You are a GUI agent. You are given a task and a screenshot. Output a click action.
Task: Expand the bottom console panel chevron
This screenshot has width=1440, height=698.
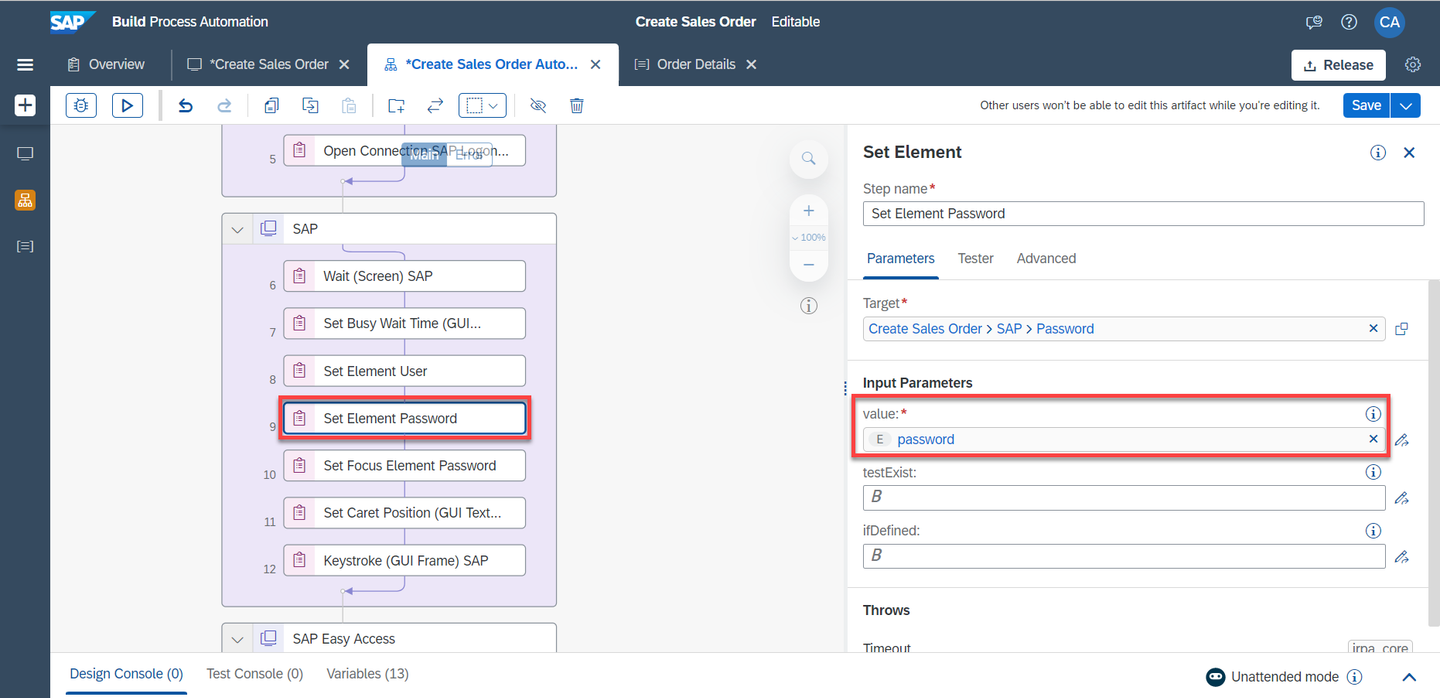(x=1409, y=677)
